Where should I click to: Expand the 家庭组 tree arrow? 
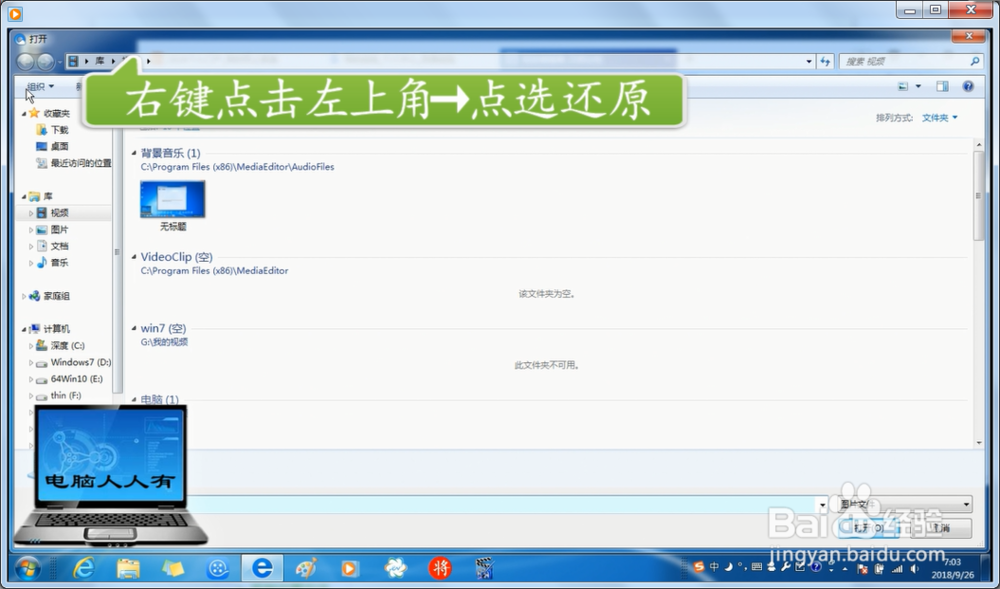(x=24, y=296)
